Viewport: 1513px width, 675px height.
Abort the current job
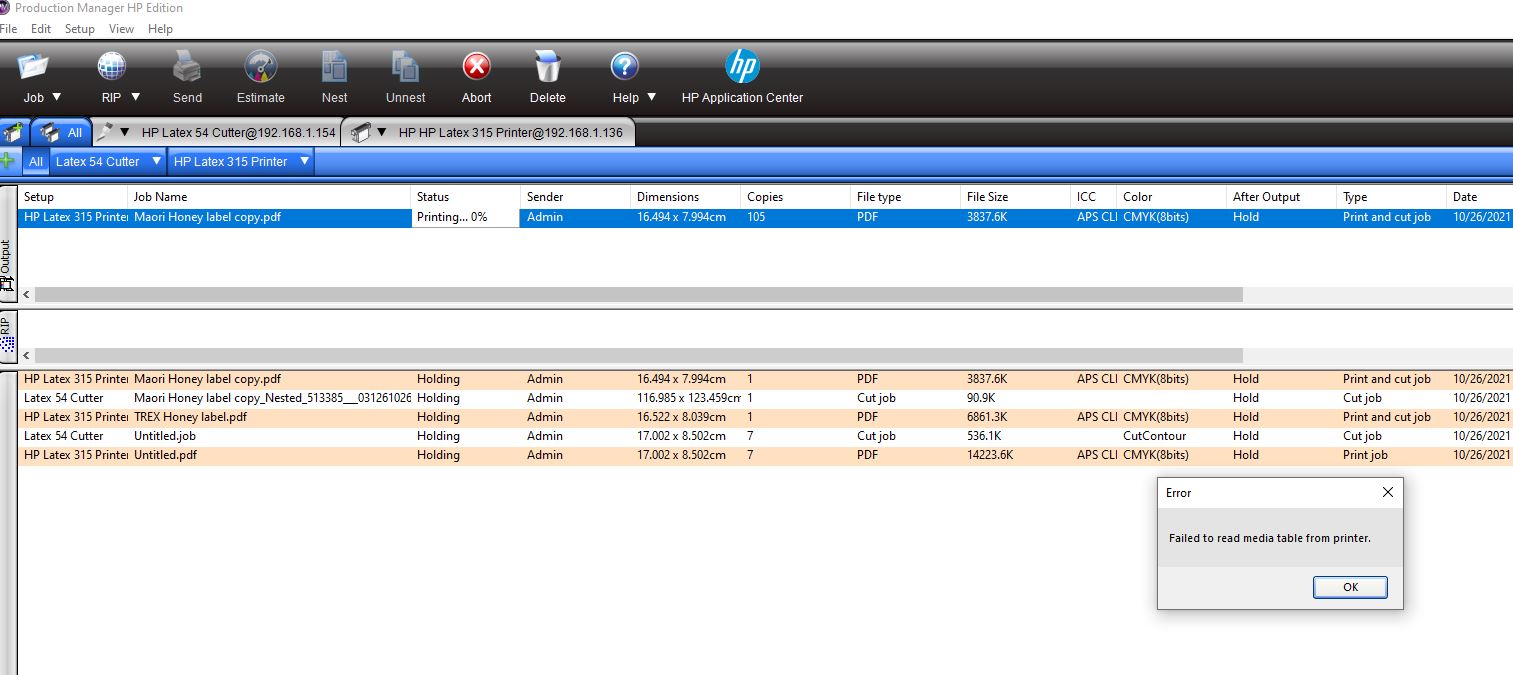[x=477, y=67]
